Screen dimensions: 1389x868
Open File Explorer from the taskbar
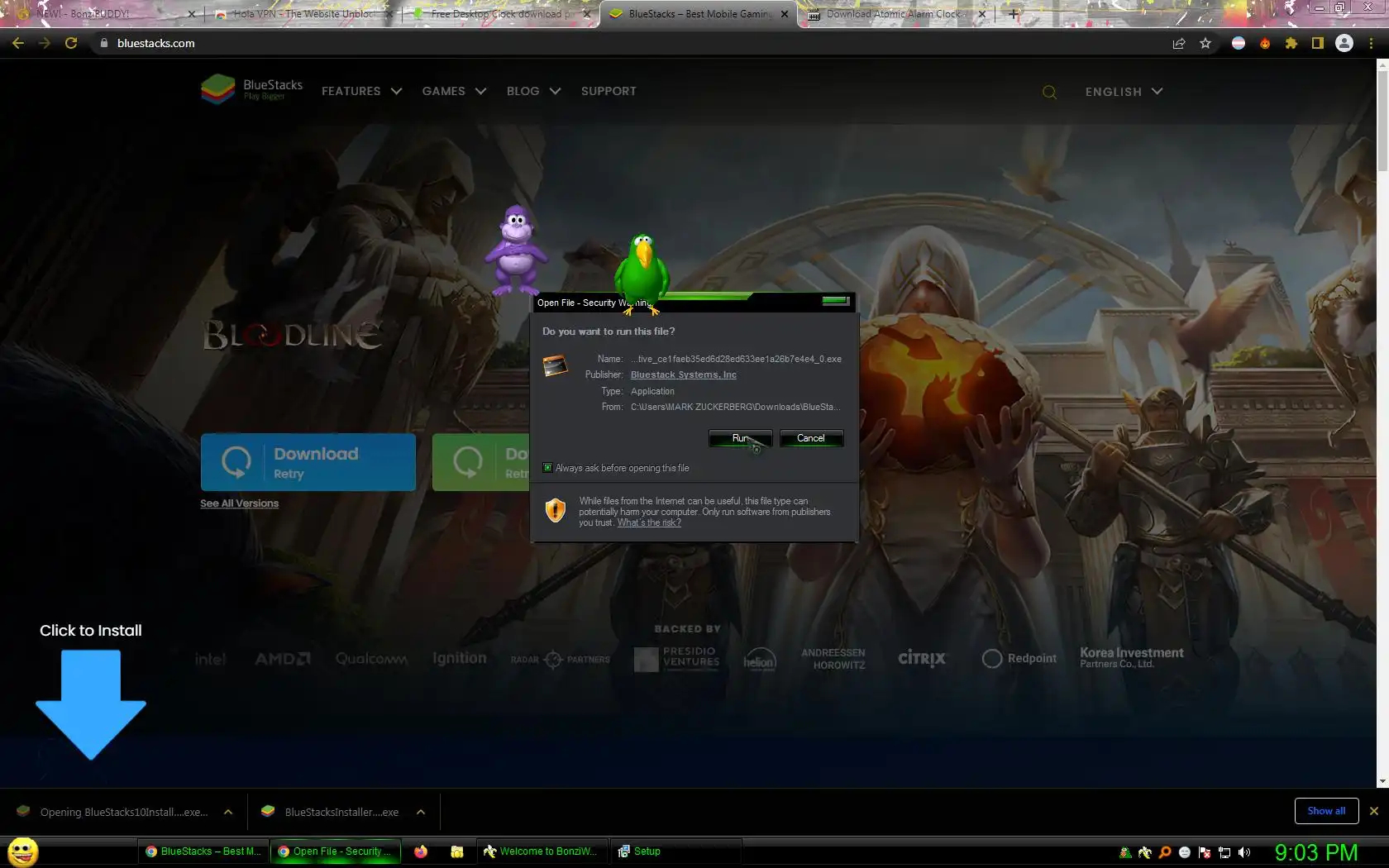pos(456,851)
